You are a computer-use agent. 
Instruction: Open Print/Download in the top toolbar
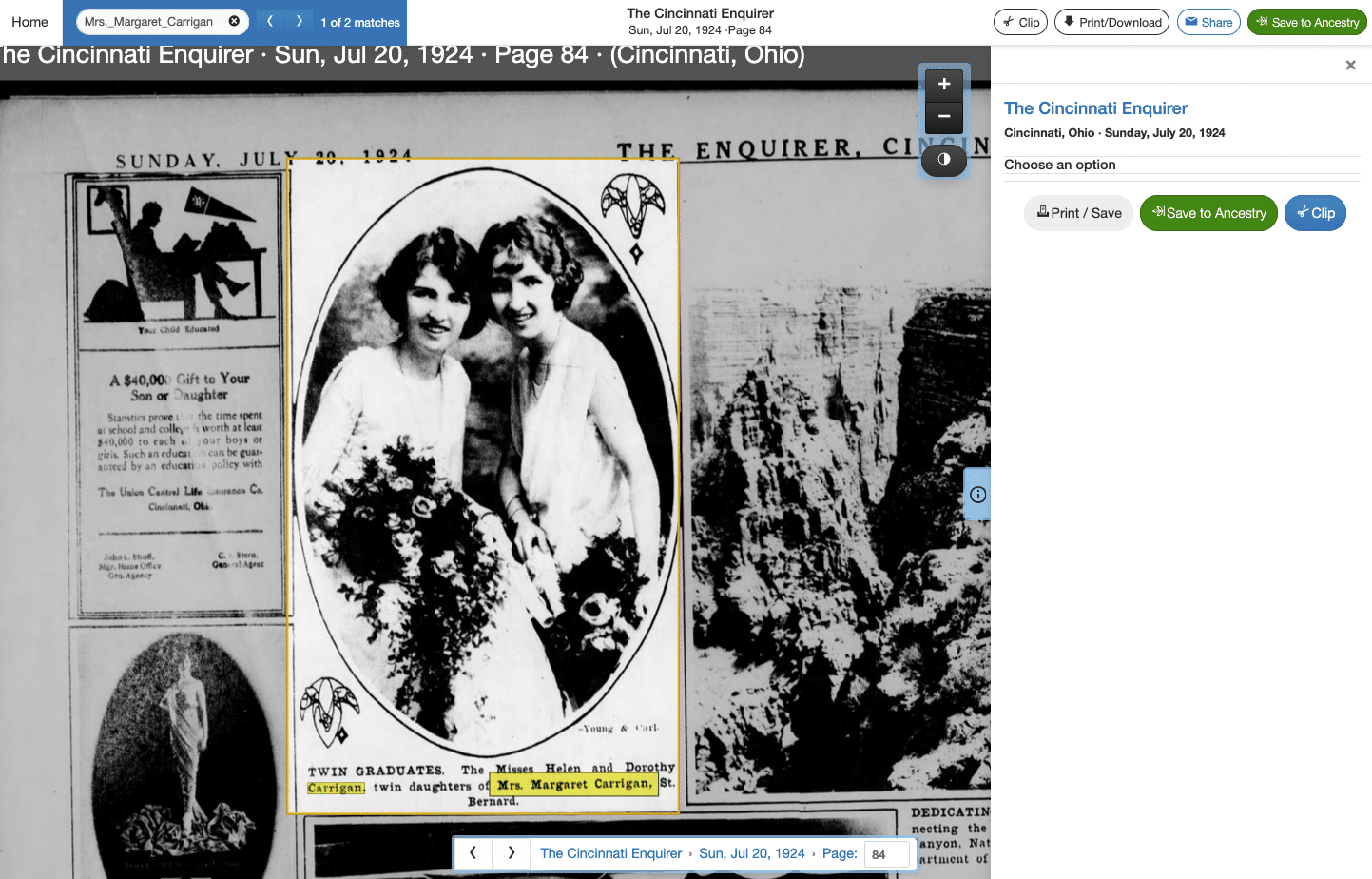(x=1111, y=22)
